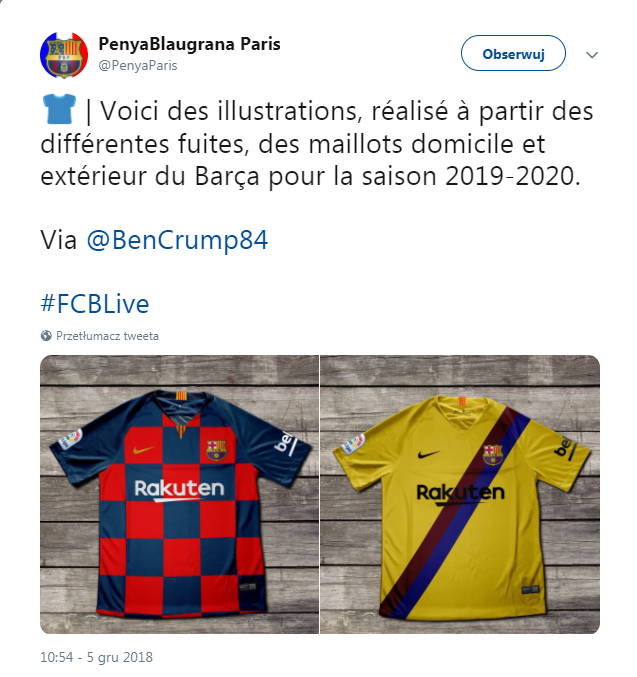
Task: Click the Rakuten logo on checkered jersey
Action: point(179,490)
